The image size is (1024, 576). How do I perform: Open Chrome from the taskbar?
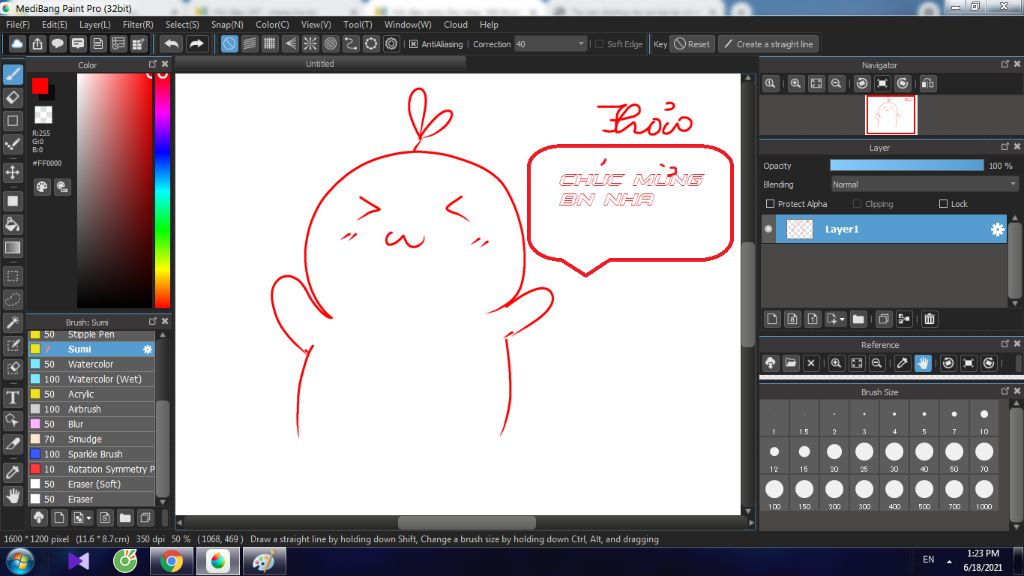[x=171, y=561]
